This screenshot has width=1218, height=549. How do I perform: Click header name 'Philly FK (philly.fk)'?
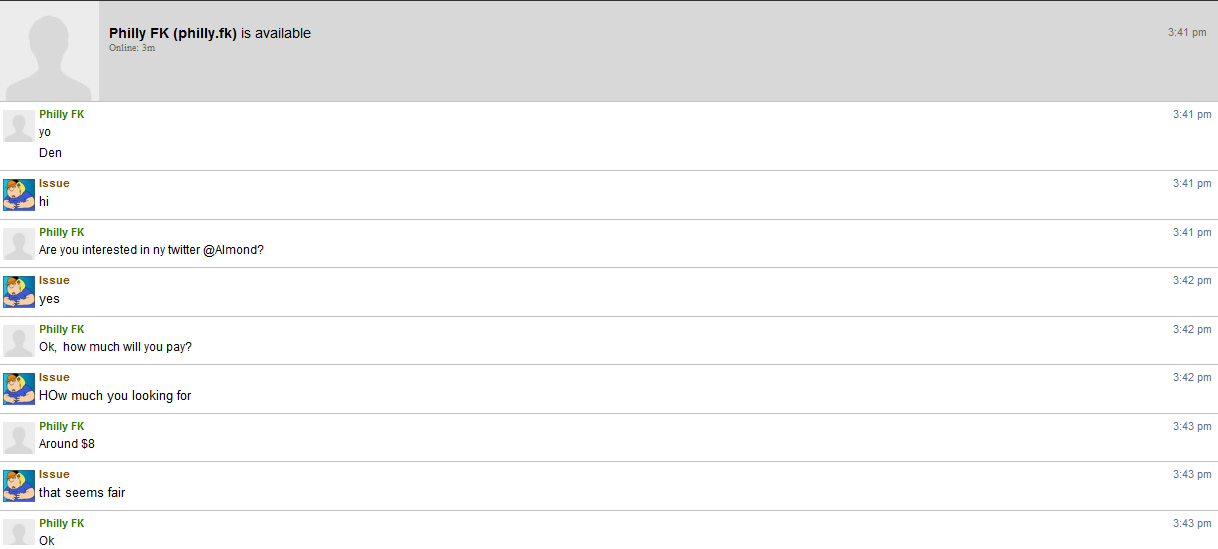pos(173,33)
